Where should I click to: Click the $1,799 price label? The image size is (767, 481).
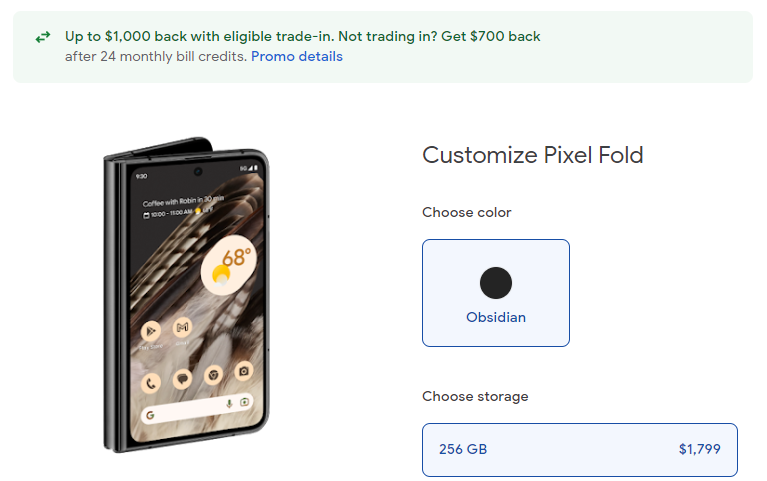(699, 449)
